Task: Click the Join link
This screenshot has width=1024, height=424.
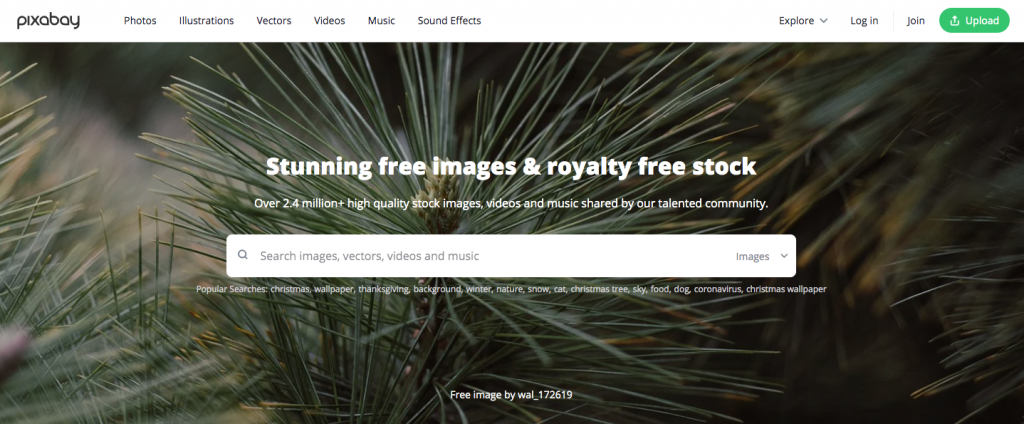Action: pos(916,21)
